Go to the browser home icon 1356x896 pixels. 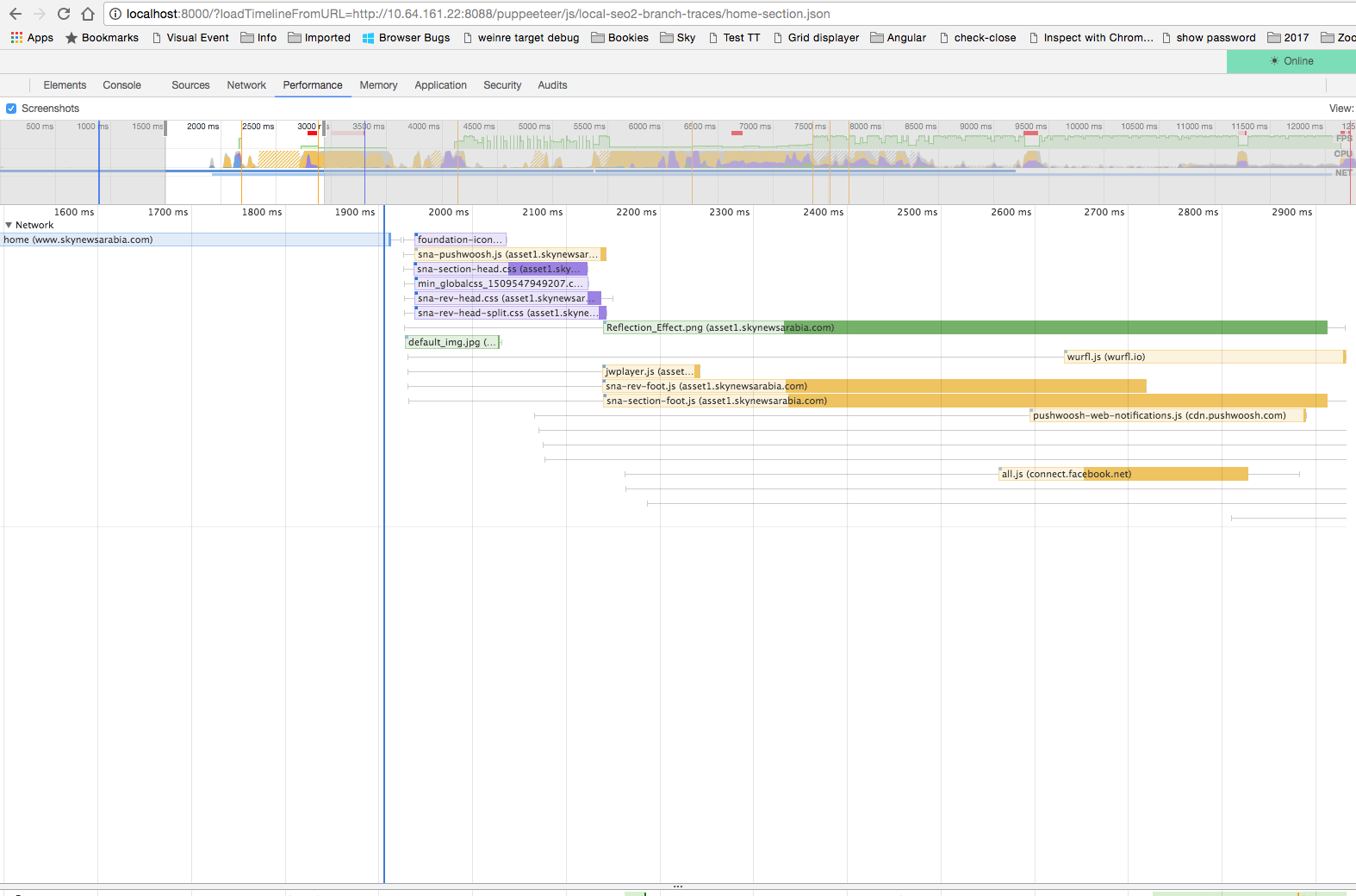(x=88, y=14)
